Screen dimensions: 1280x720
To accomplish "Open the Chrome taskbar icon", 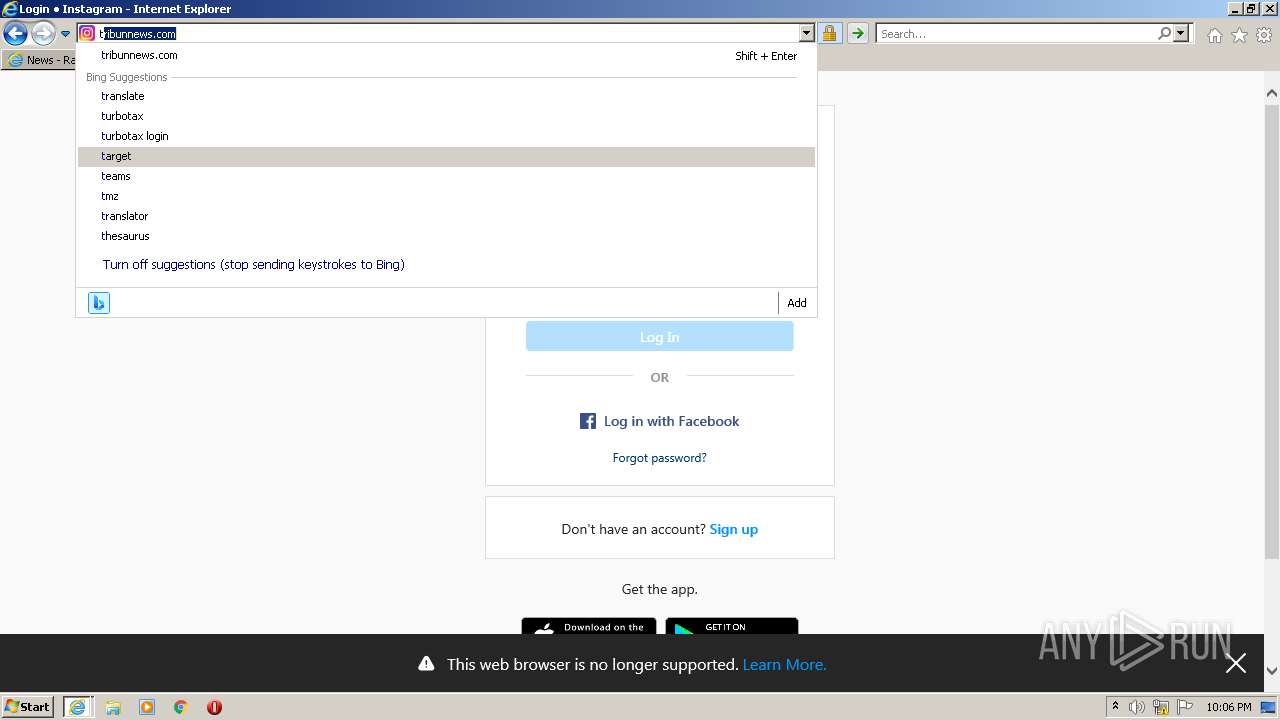I will (181, 707).
